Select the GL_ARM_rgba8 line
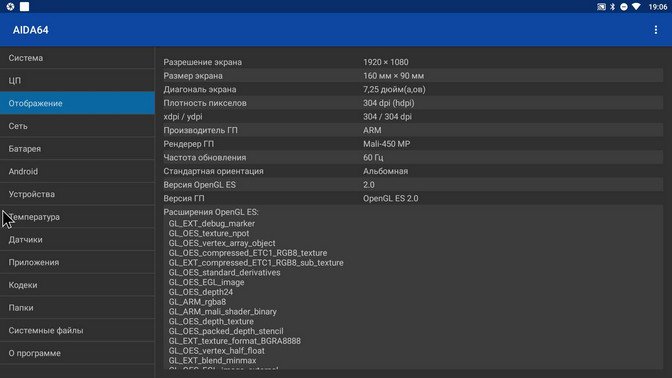This screenshot has height=378, width=672. 197,302
